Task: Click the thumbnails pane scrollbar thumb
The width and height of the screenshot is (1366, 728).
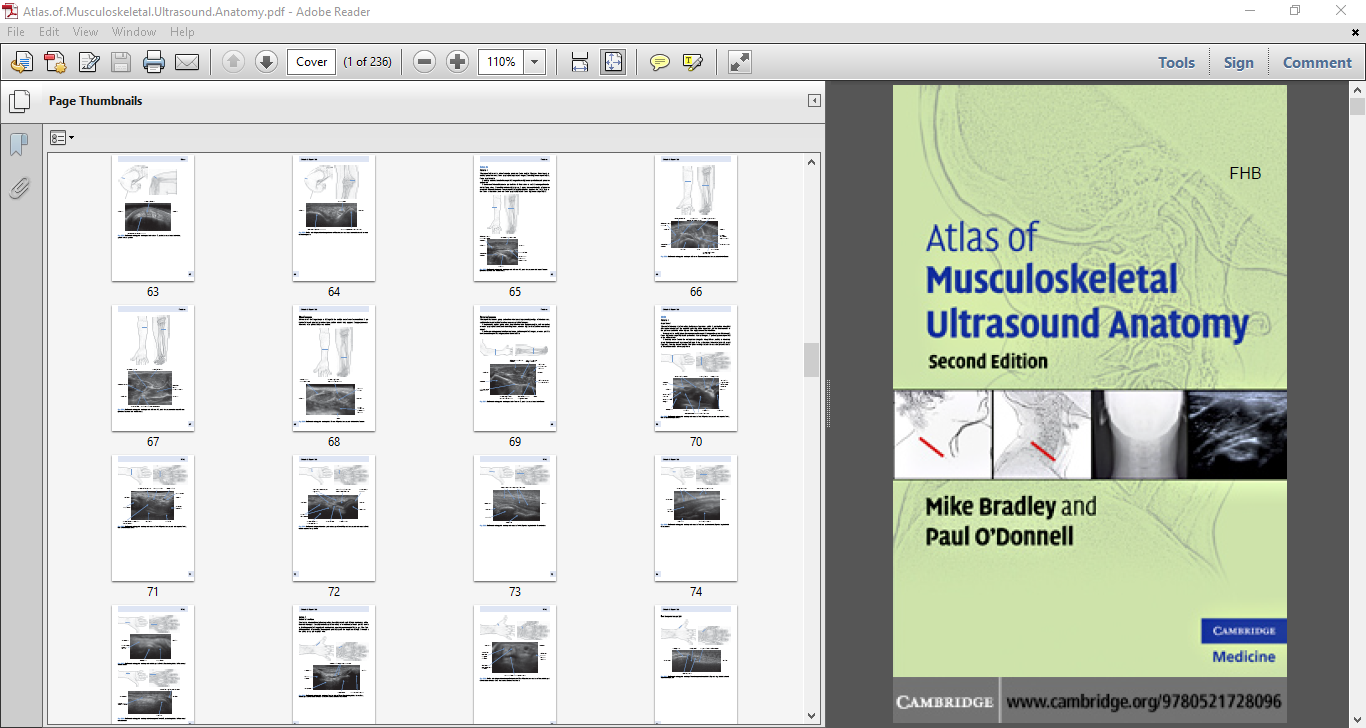Action: coord(812,360)
